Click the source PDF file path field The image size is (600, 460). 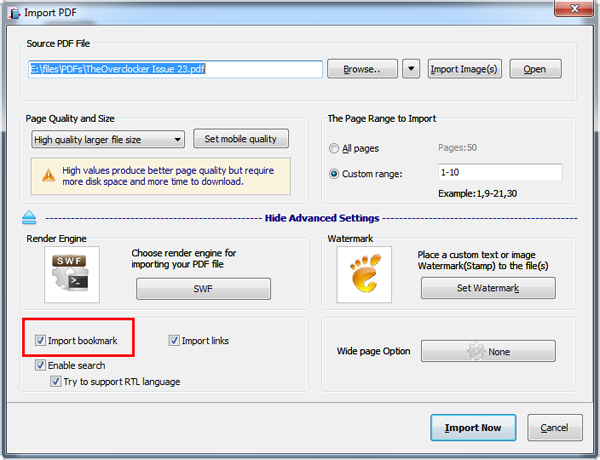pos(174,69)
